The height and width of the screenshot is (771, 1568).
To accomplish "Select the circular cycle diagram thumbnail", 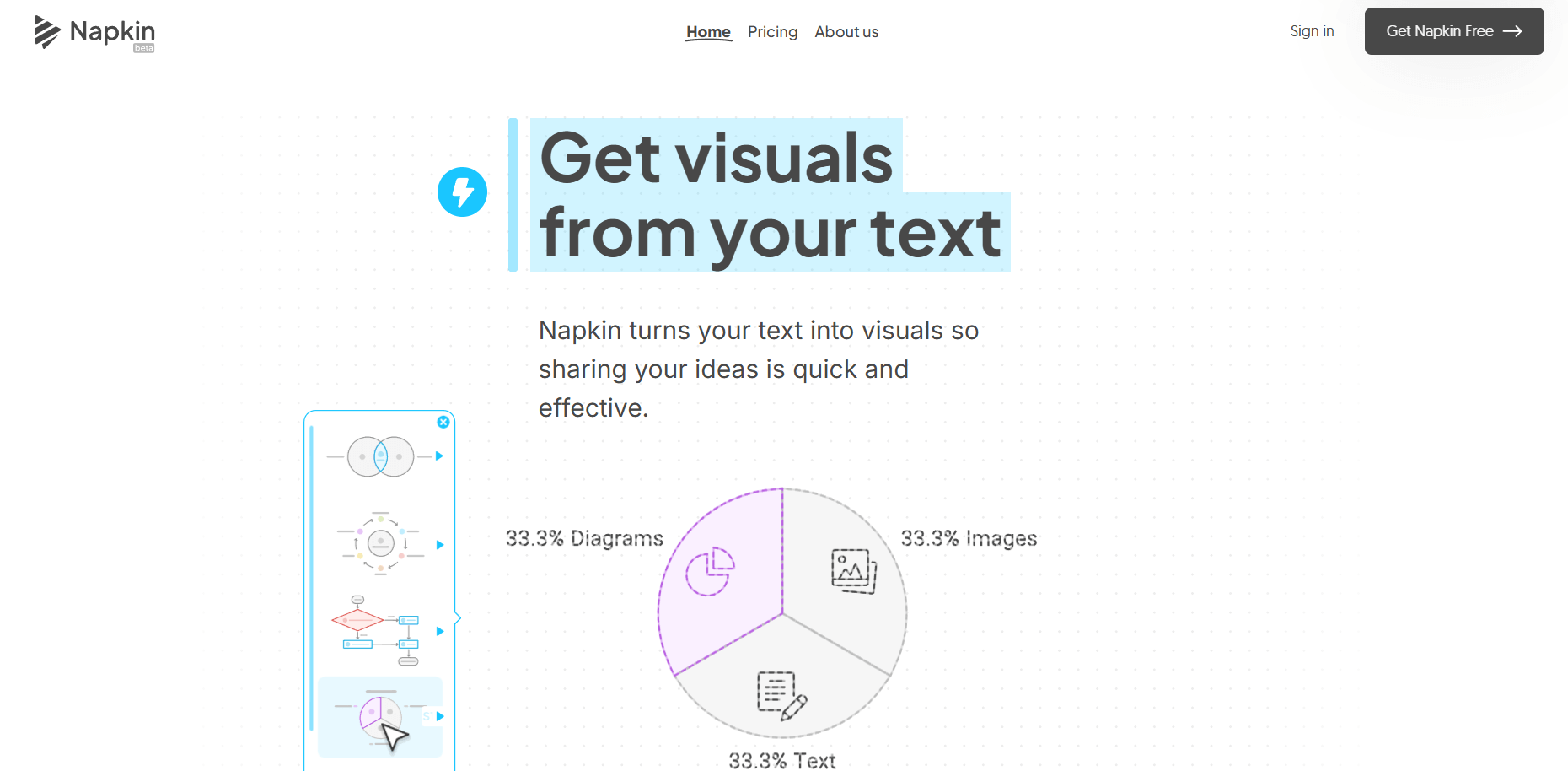I will [380, 544].
